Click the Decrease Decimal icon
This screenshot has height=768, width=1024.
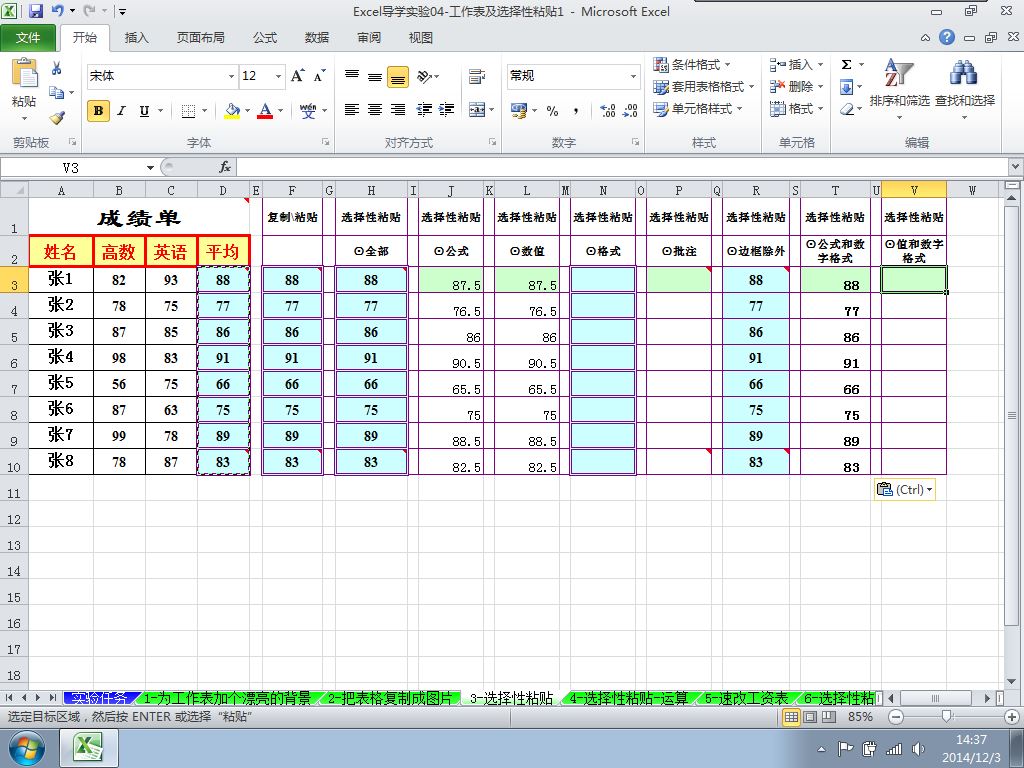(630, 111)
